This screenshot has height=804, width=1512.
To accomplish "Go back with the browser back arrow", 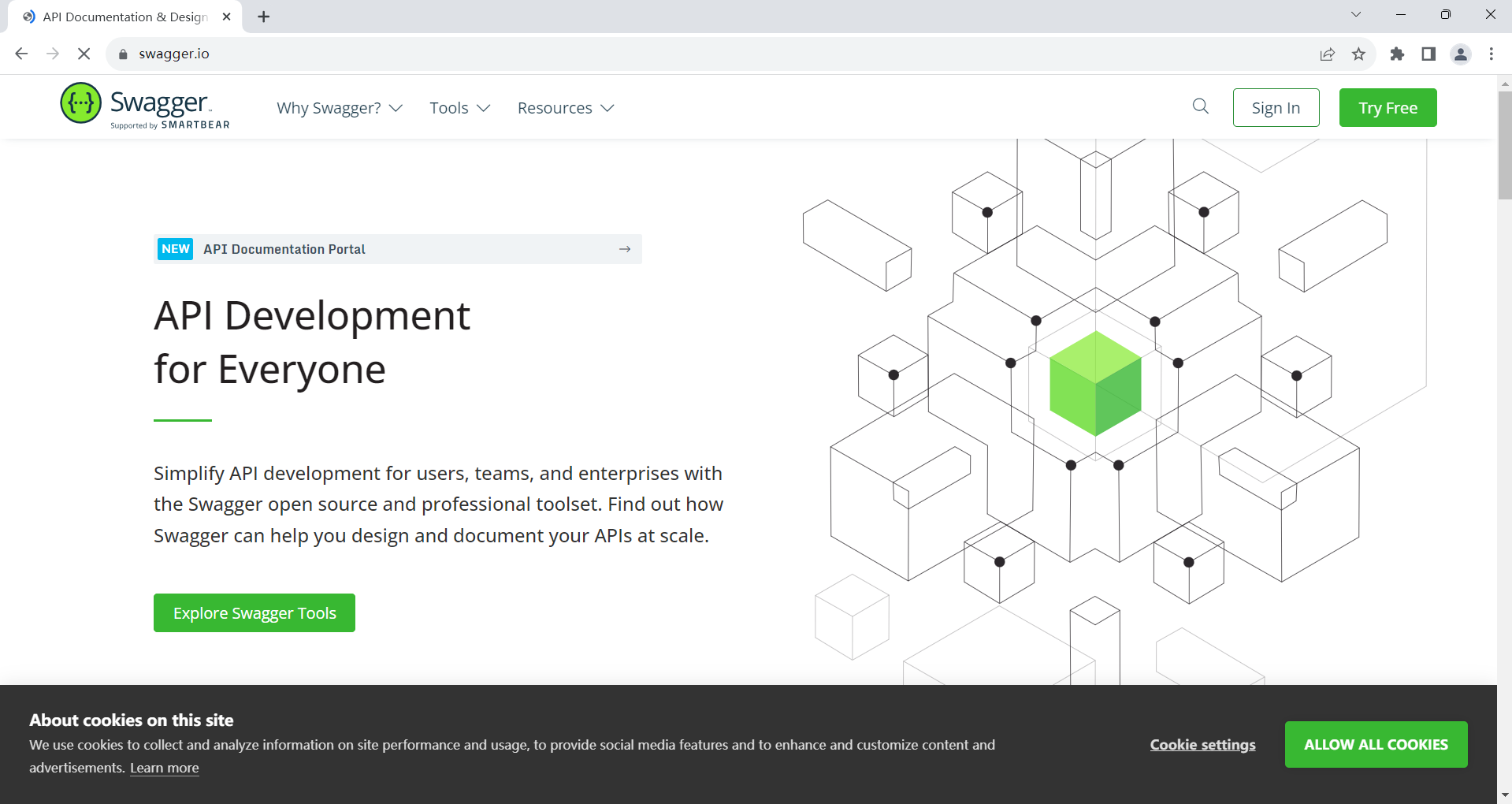I will (x=21, y=54).
